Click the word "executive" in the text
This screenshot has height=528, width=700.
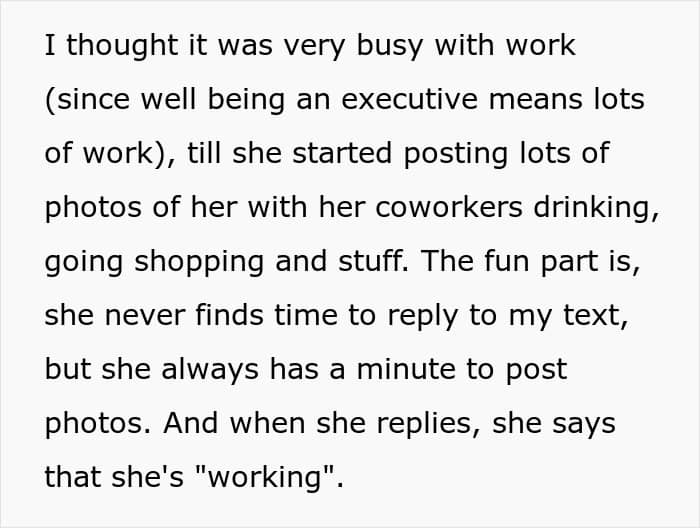coord(409,99)
